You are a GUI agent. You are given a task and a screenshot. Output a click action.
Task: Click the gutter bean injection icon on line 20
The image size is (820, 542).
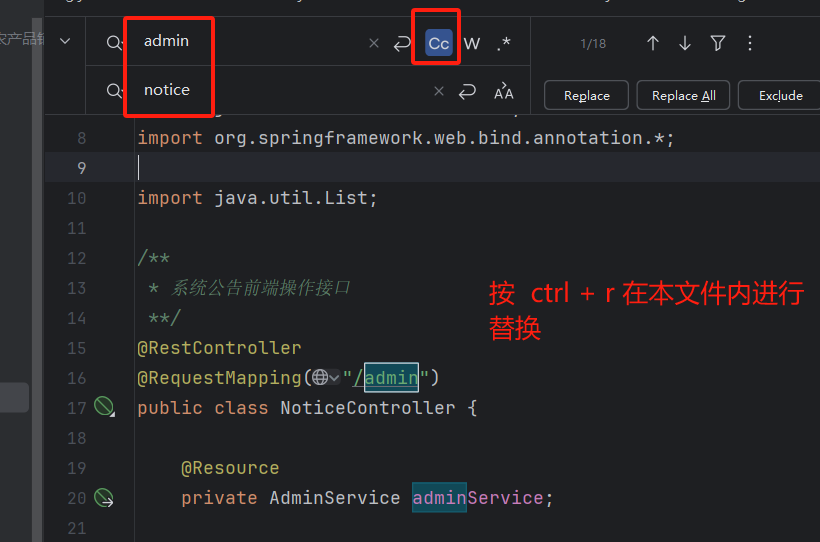104,498
